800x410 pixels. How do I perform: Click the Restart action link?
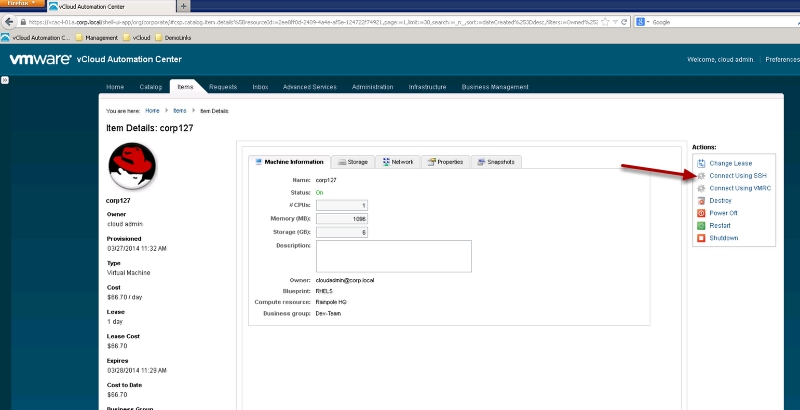[x=720, y=225]
